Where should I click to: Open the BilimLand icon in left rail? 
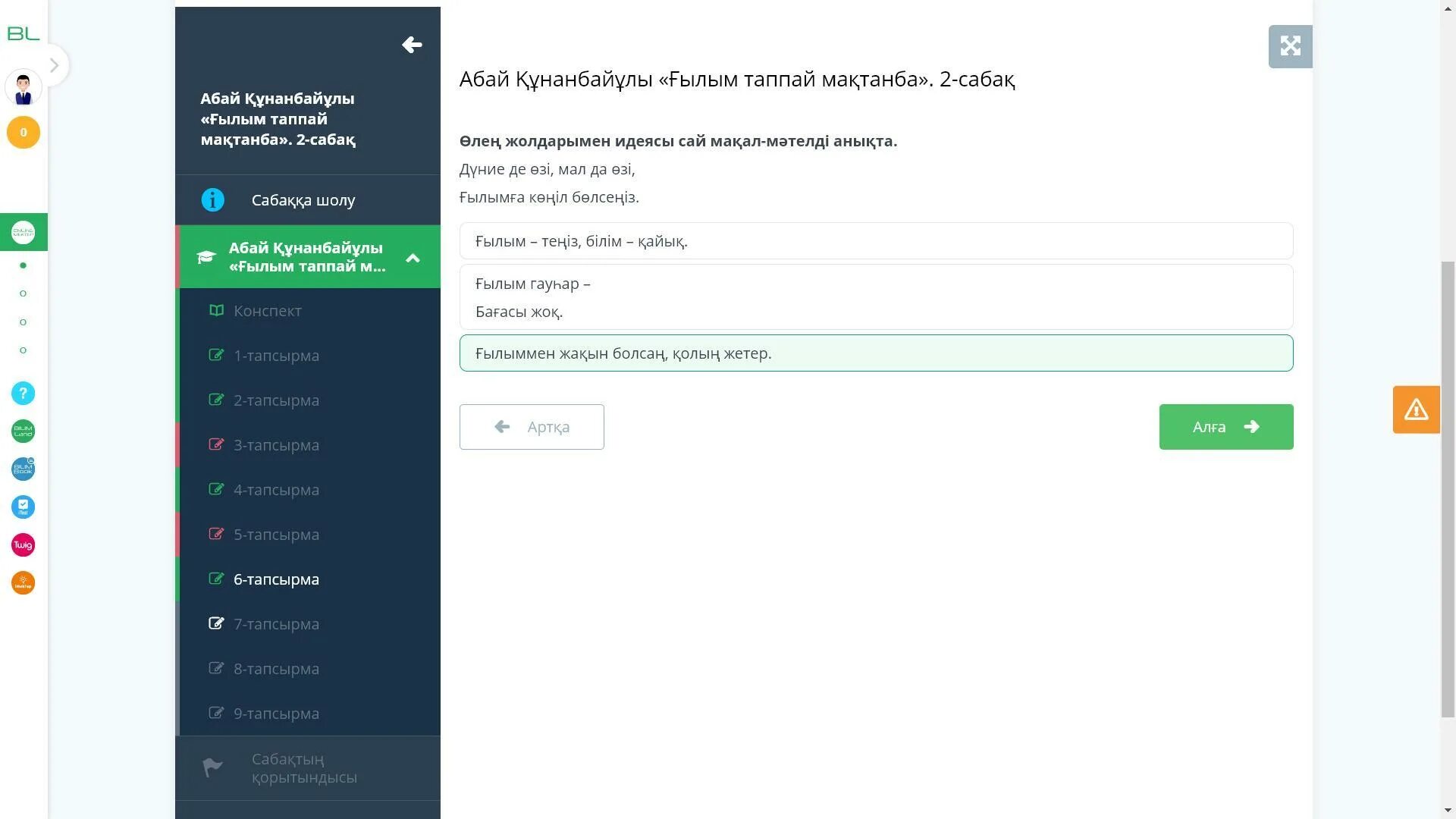tap(23, 431)
